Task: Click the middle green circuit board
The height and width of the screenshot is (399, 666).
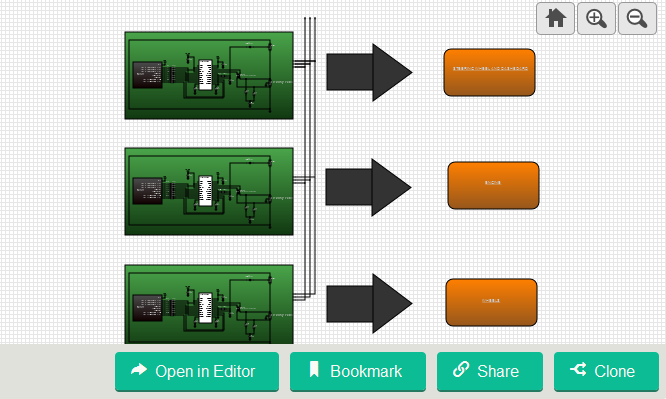Action: 209,191
